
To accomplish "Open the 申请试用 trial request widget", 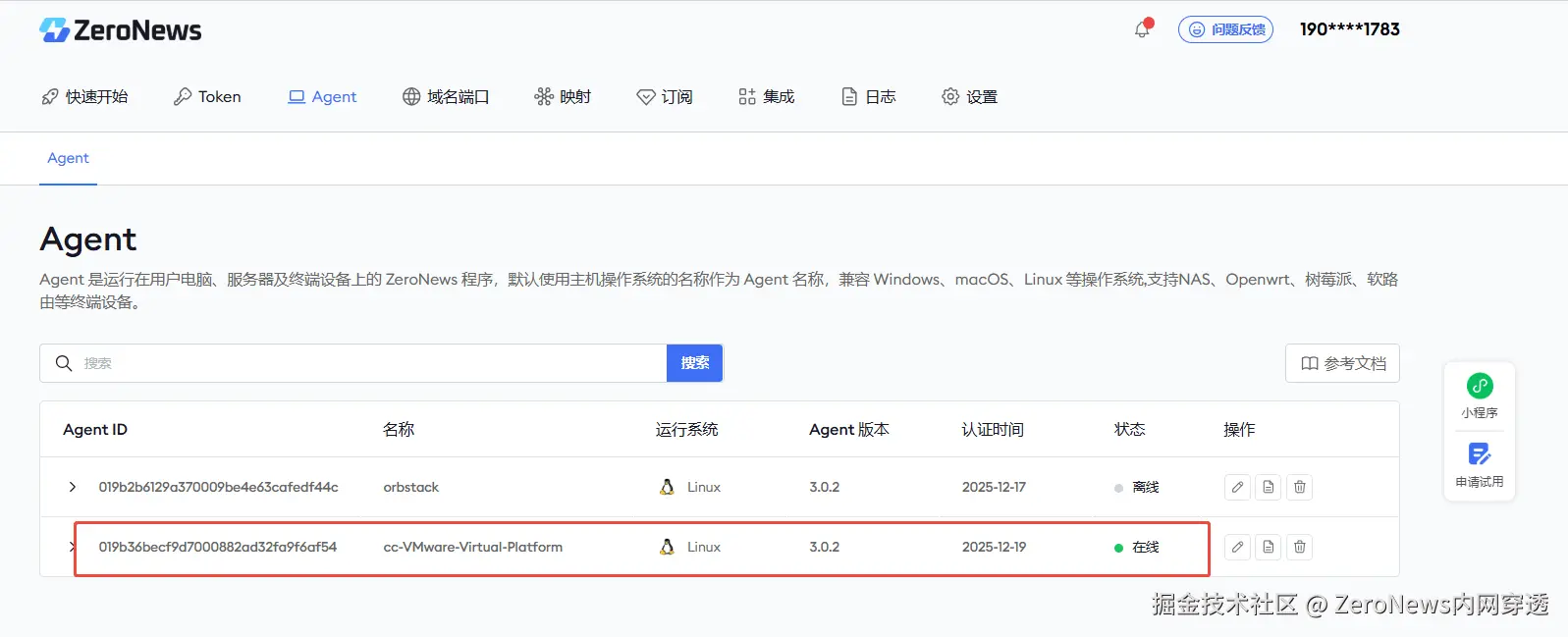I will [1480, 465].
